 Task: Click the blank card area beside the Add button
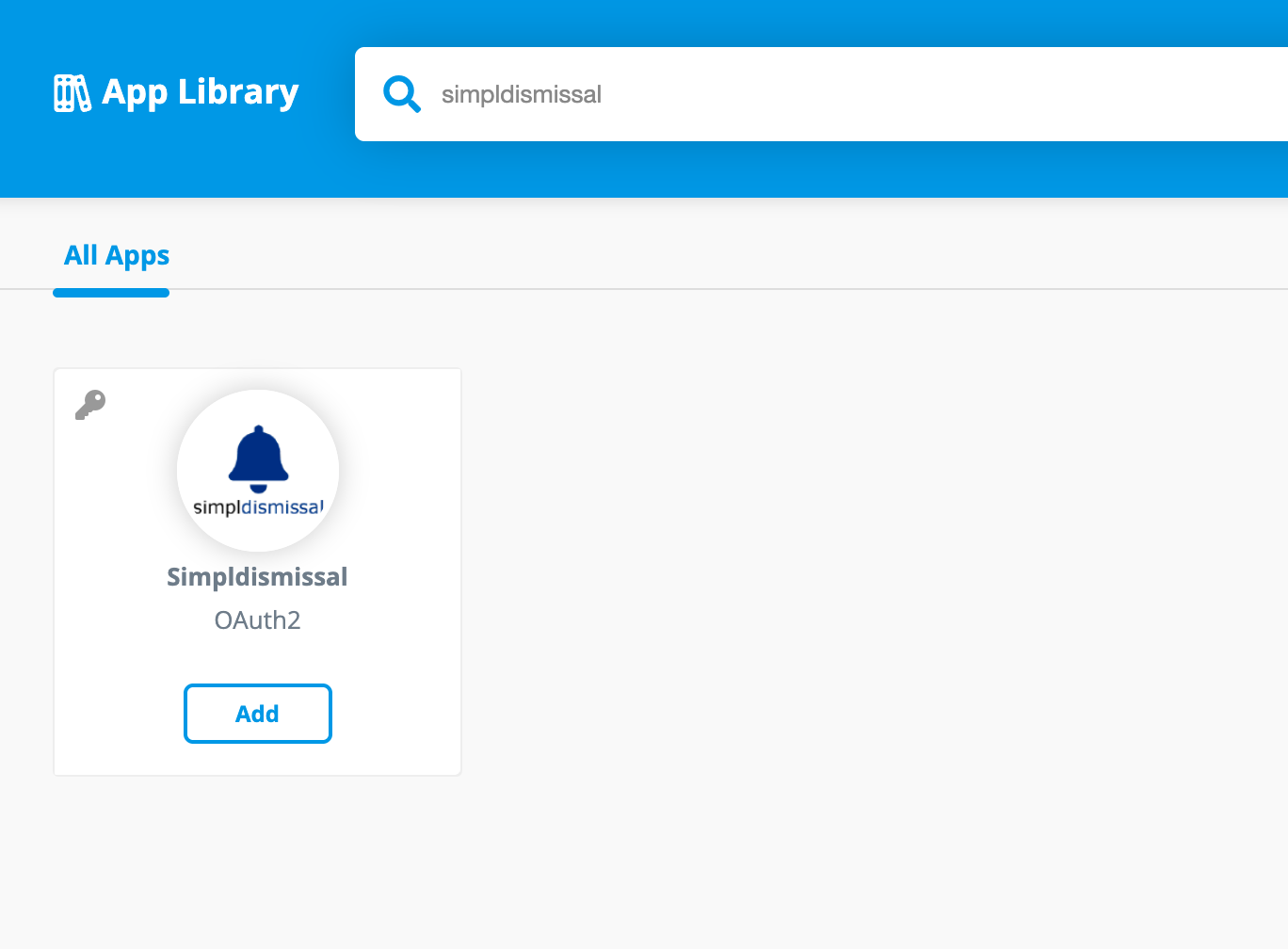395,714
